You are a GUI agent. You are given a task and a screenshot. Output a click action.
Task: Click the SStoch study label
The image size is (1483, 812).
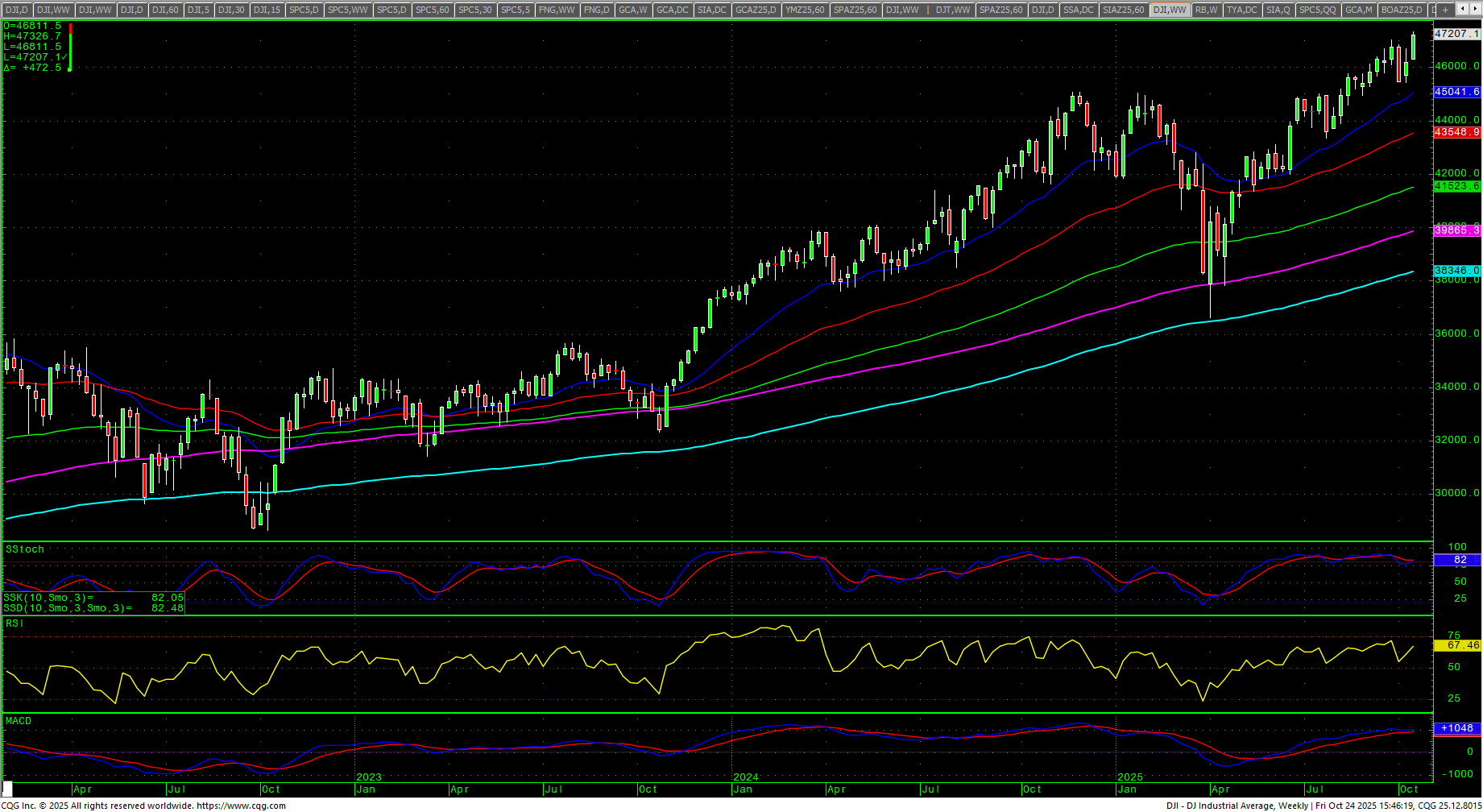25,549
